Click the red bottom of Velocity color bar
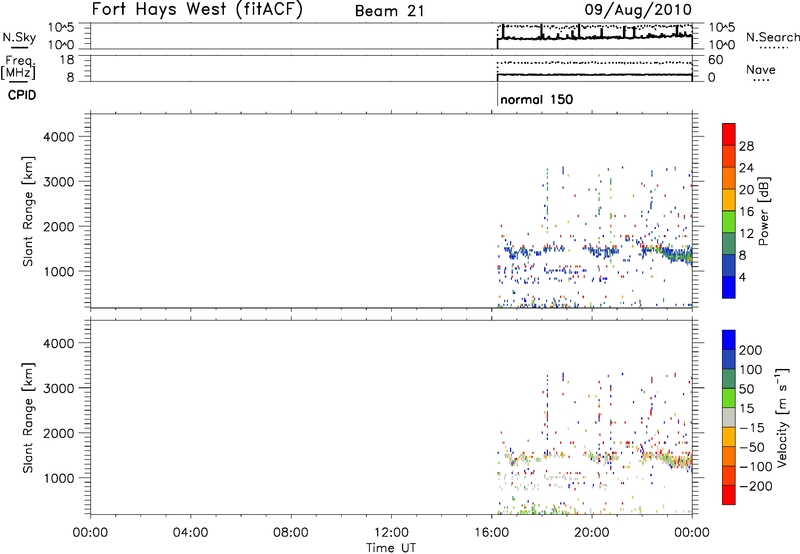 [x=729, y=495]
